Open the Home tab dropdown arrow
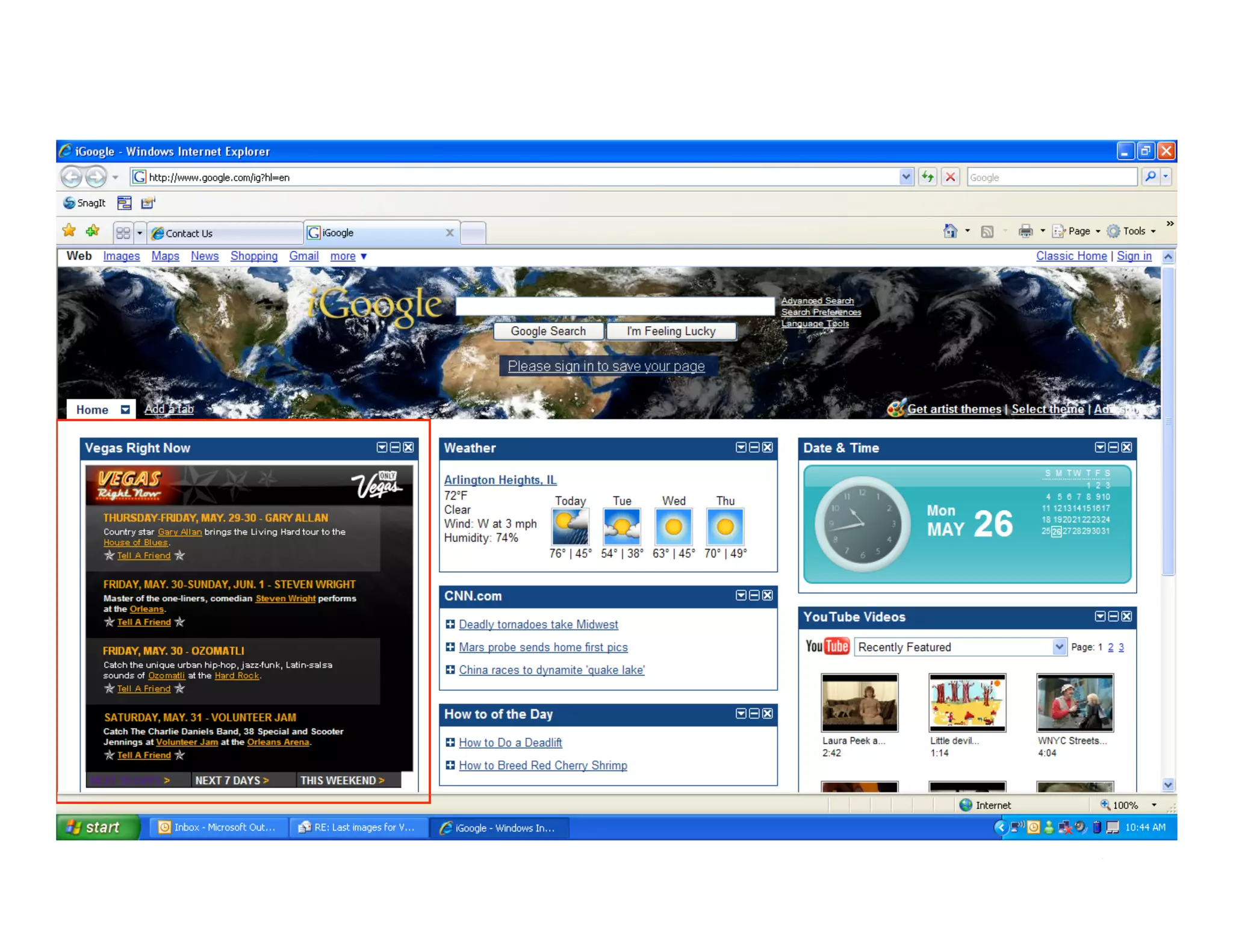Screen dimensions: 1233x952 125,410
